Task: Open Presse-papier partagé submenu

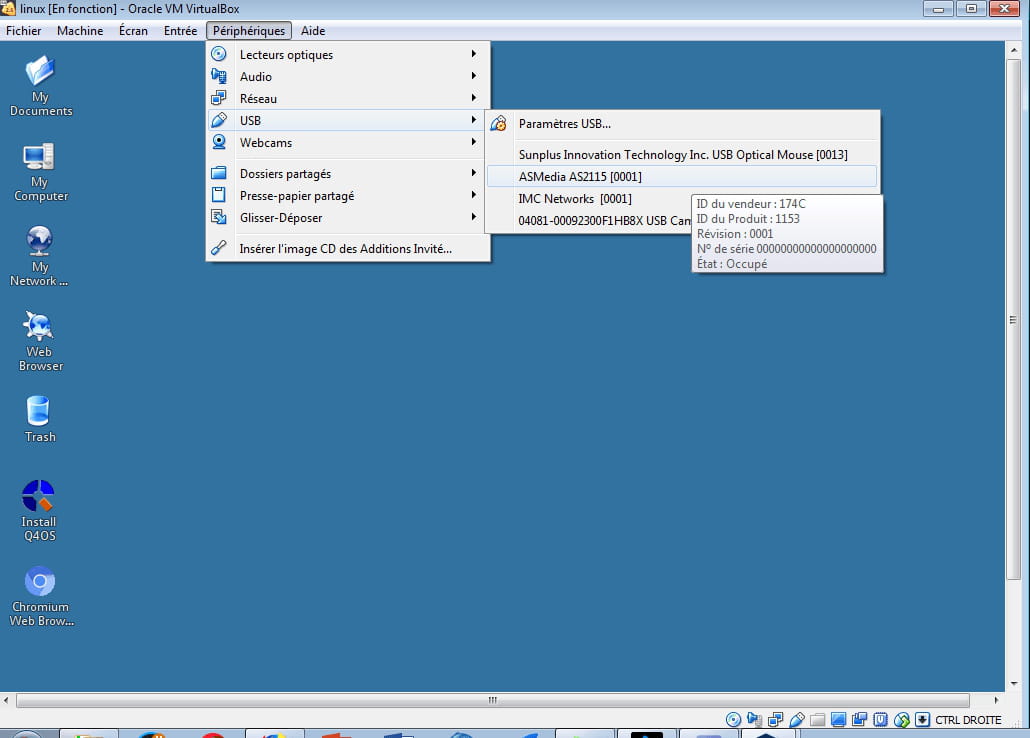Action: click(x=347, y=196)
